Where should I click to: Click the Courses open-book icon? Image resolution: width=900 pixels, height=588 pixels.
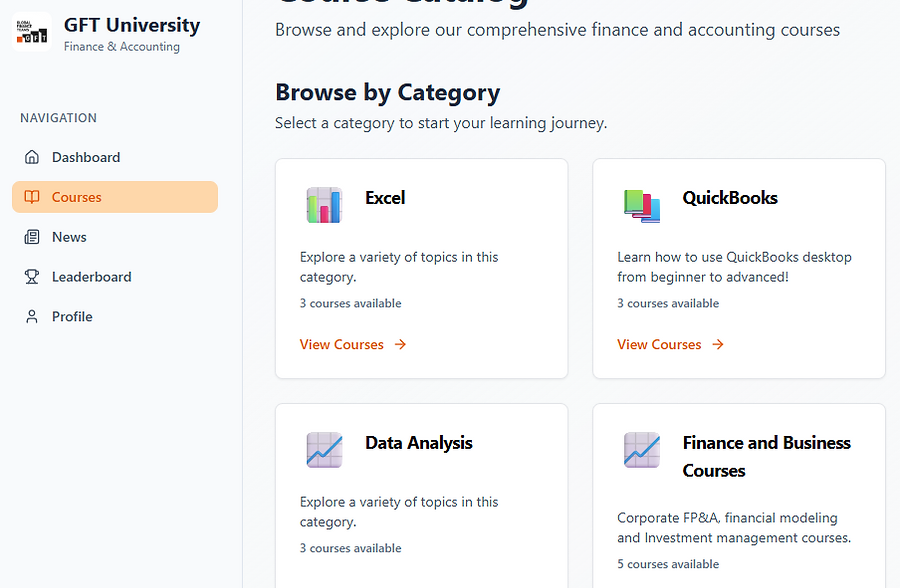(32, 197)
